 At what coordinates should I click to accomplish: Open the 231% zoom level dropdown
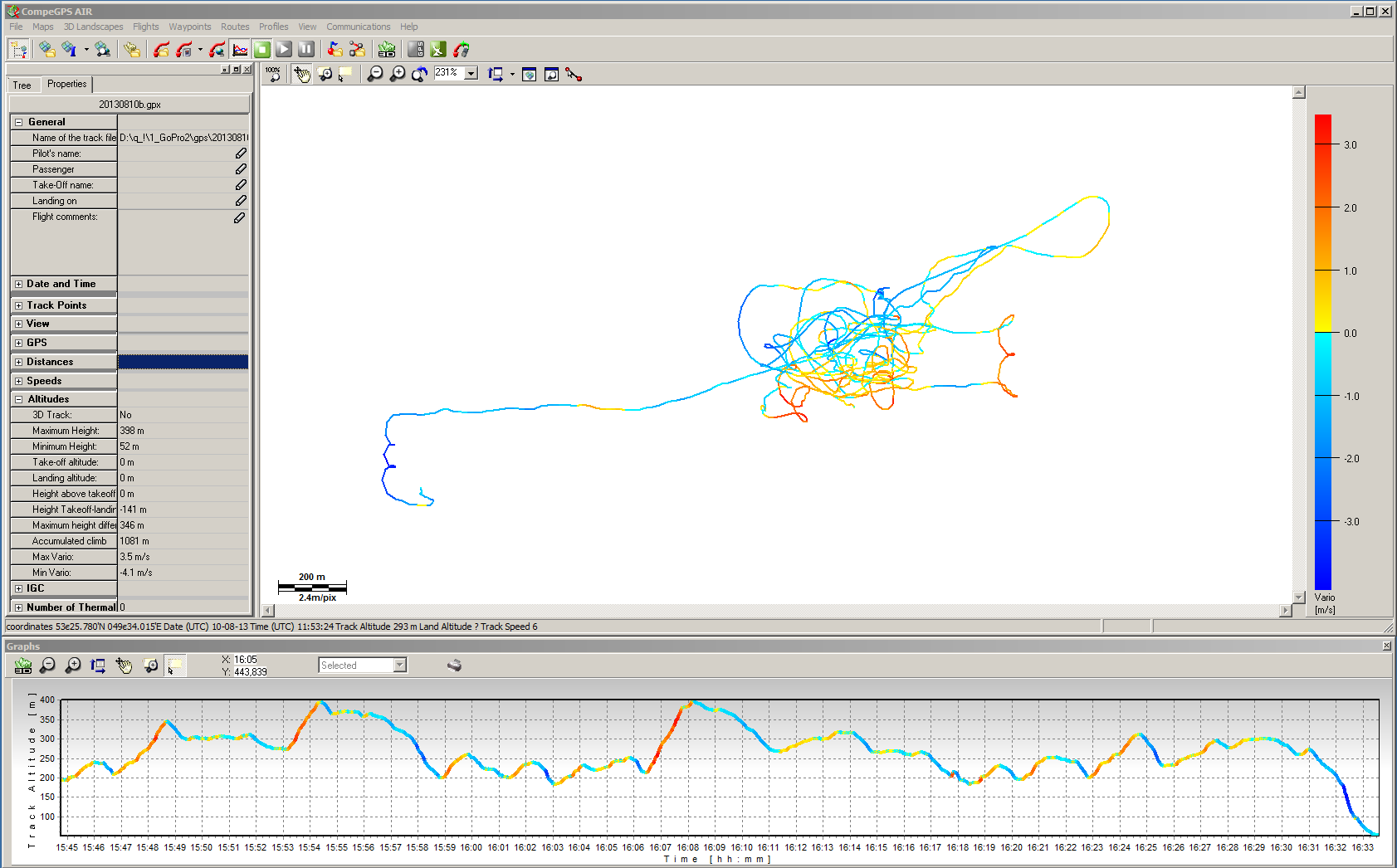[471, 73]
